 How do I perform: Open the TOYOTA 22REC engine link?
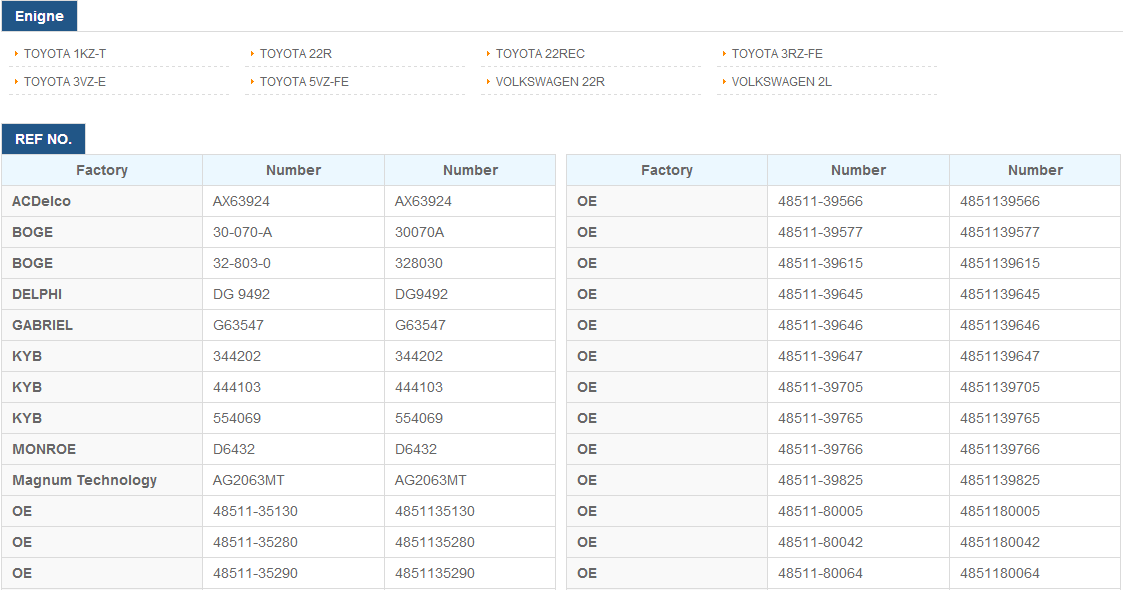540,54
